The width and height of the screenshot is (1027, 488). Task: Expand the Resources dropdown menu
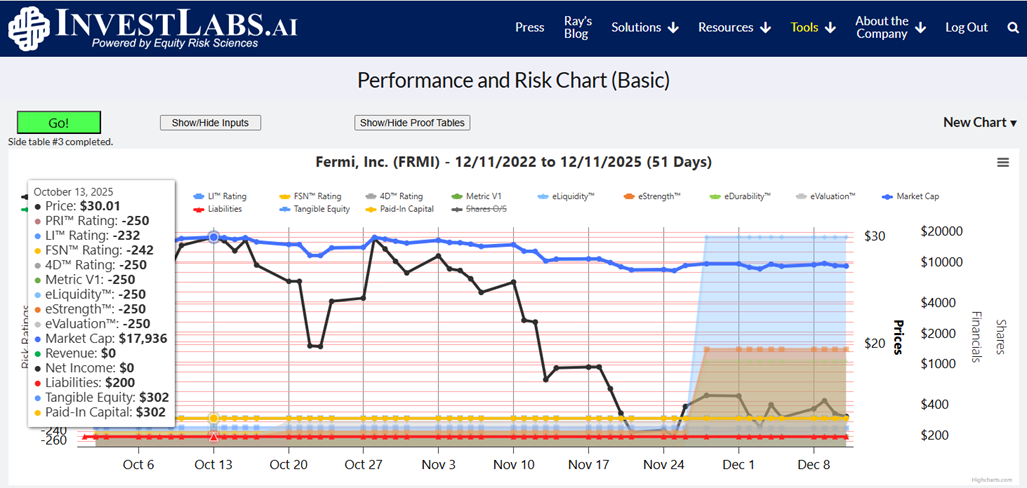(734, 28)
